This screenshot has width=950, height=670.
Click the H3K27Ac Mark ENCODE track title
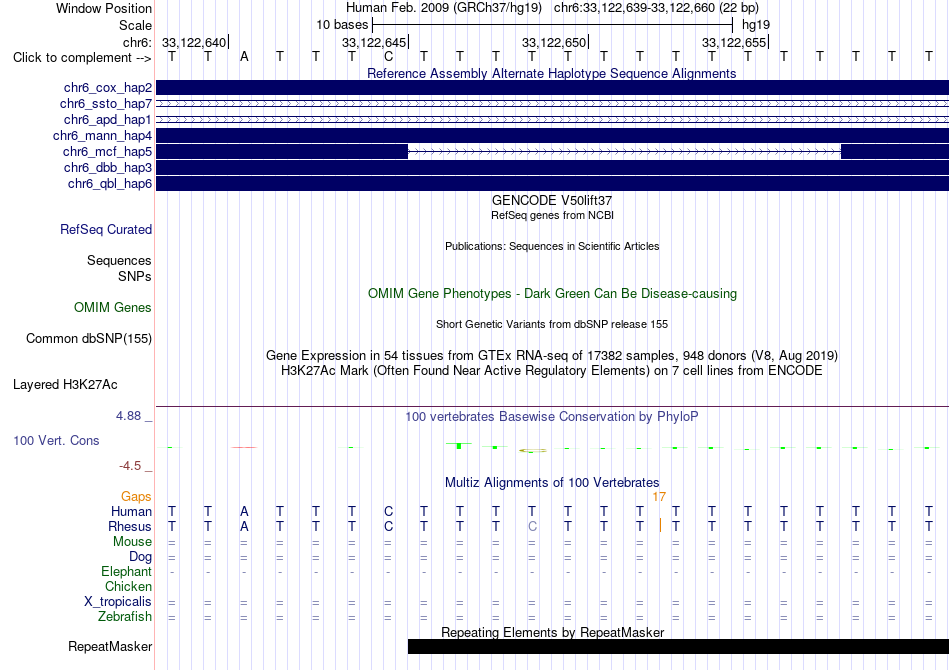[x=552, y=370]
